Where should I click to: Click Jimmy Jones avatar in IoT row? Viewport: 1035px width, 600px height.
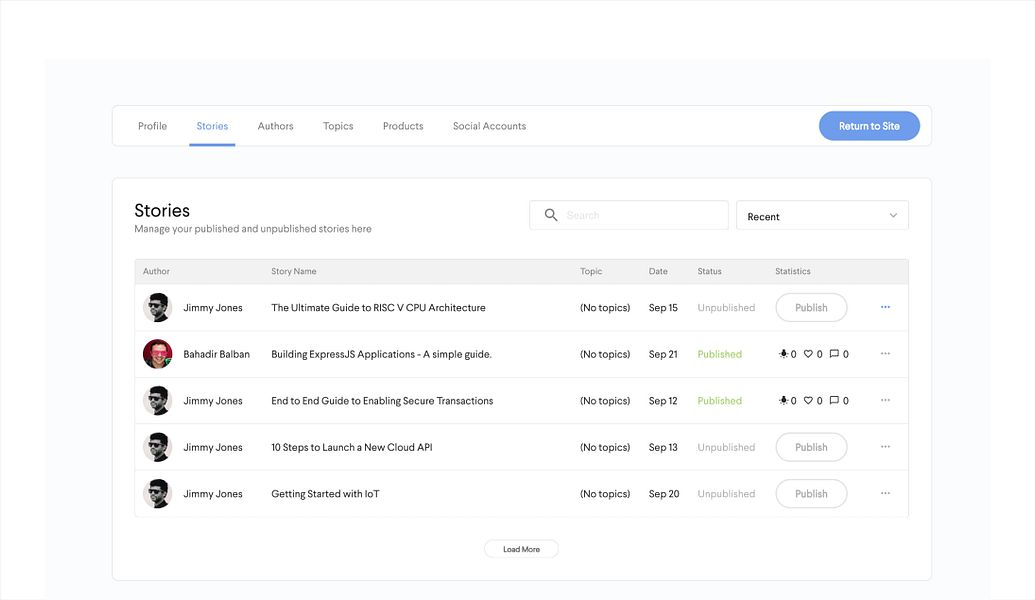158,494
